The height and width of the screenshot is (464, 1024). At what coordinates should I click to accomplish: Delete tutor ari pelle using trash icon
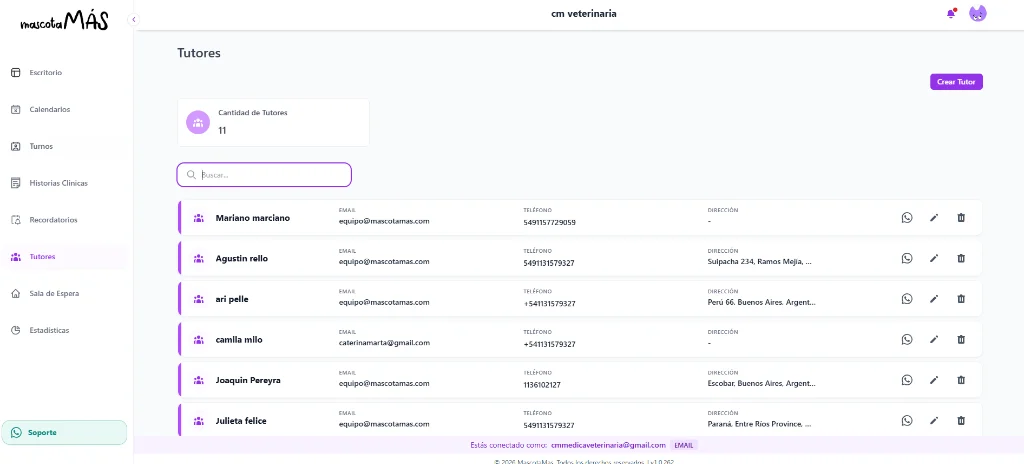tap(961, 299)
